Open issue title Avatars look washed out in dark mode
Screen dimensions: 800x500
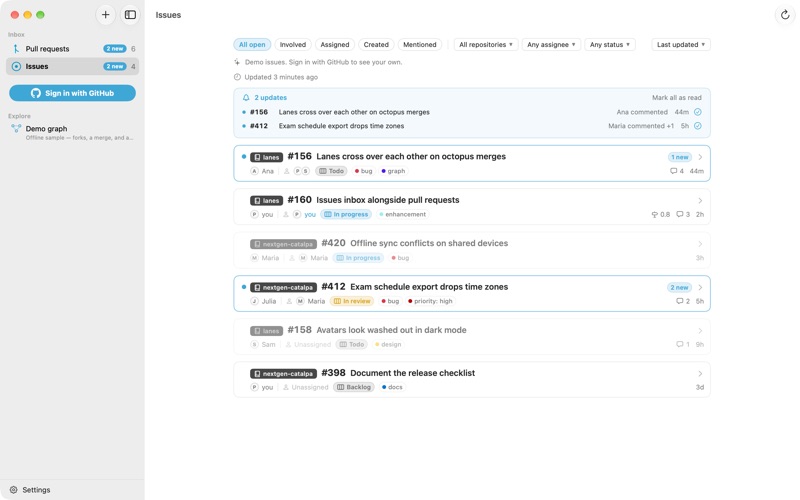coord(391,330)
